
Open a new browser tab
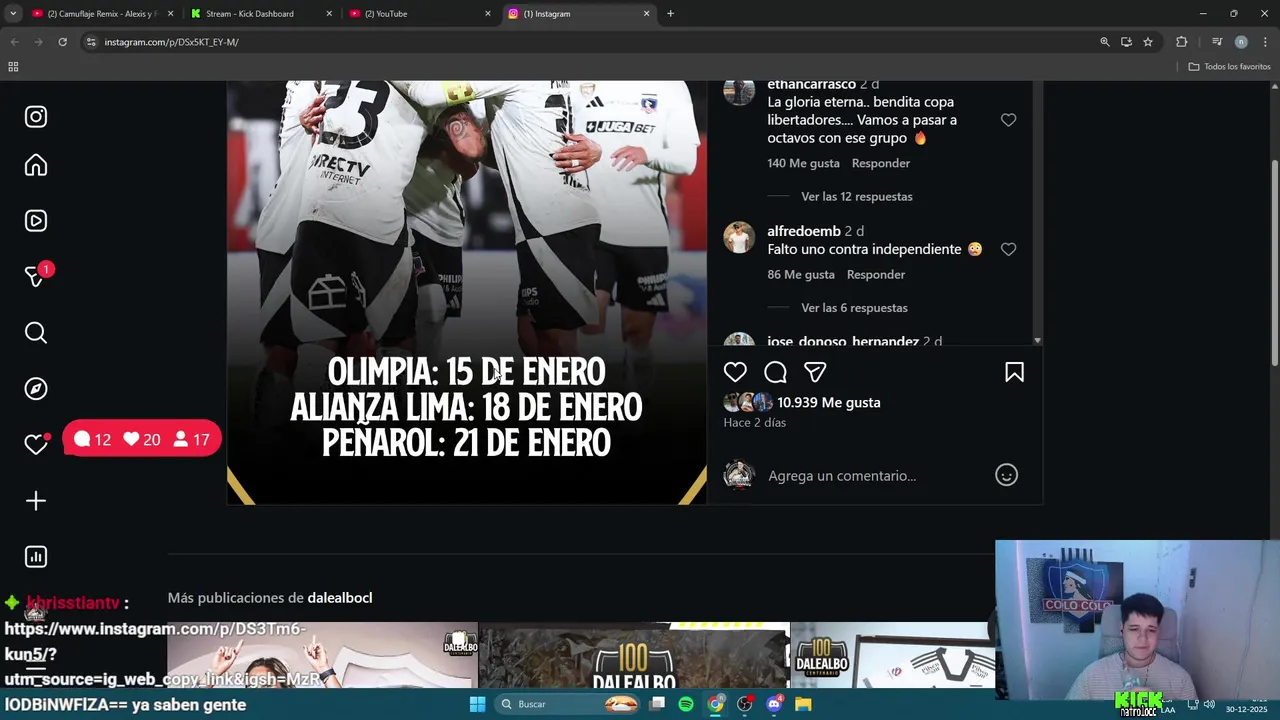[670, 14]
